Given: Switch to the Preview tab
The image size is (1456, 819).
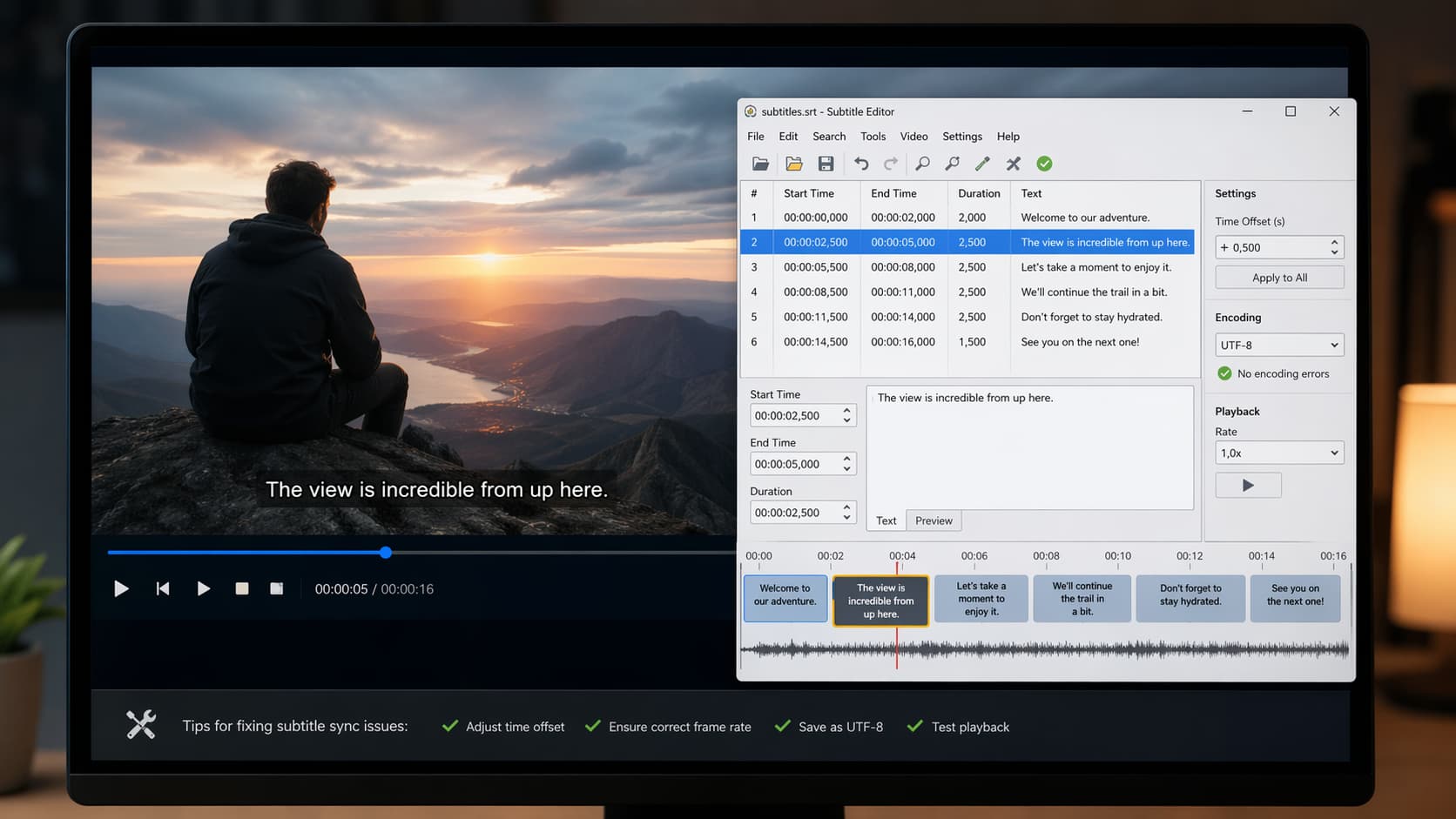Looking at the screenshot, I should (934, 520).
